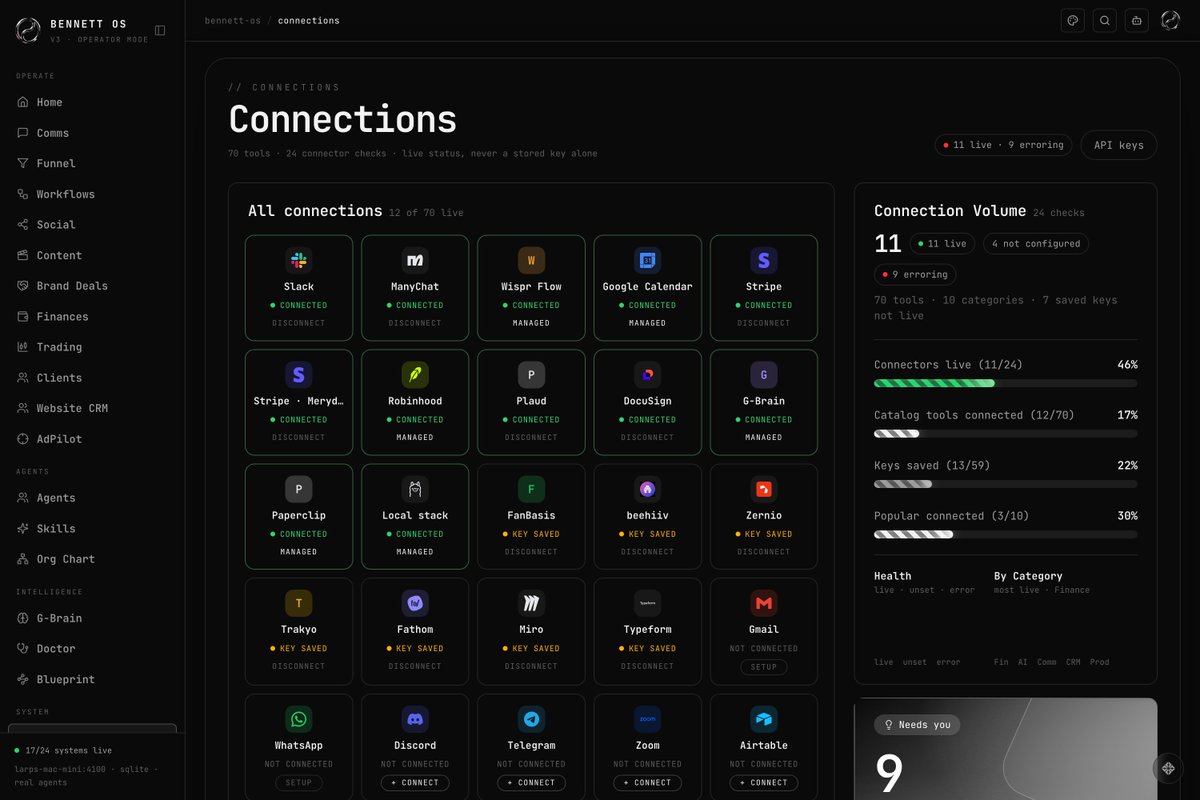Click the Zoom app icon
The image size is (1200, 800).
point(647,719)
